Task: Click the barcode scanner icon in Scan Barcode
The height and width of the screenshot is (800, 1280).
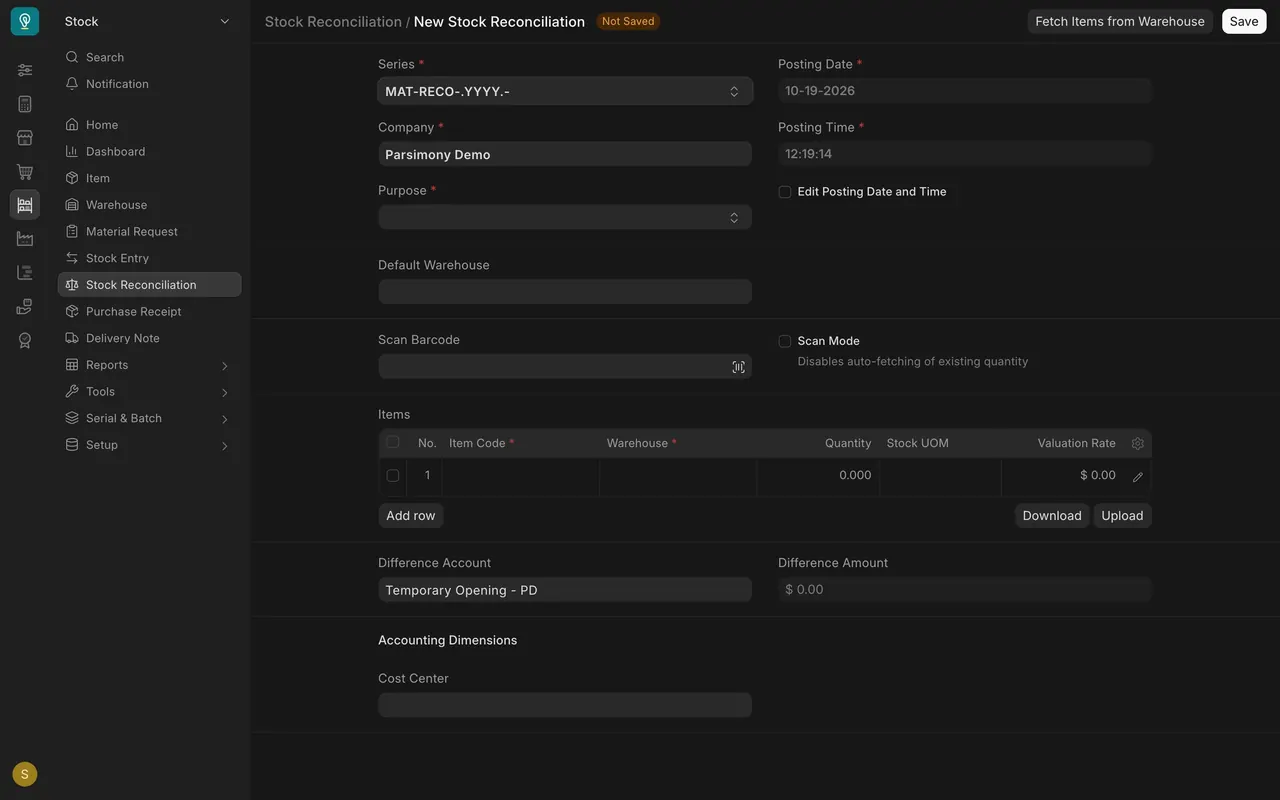Action: coord(738,367)
